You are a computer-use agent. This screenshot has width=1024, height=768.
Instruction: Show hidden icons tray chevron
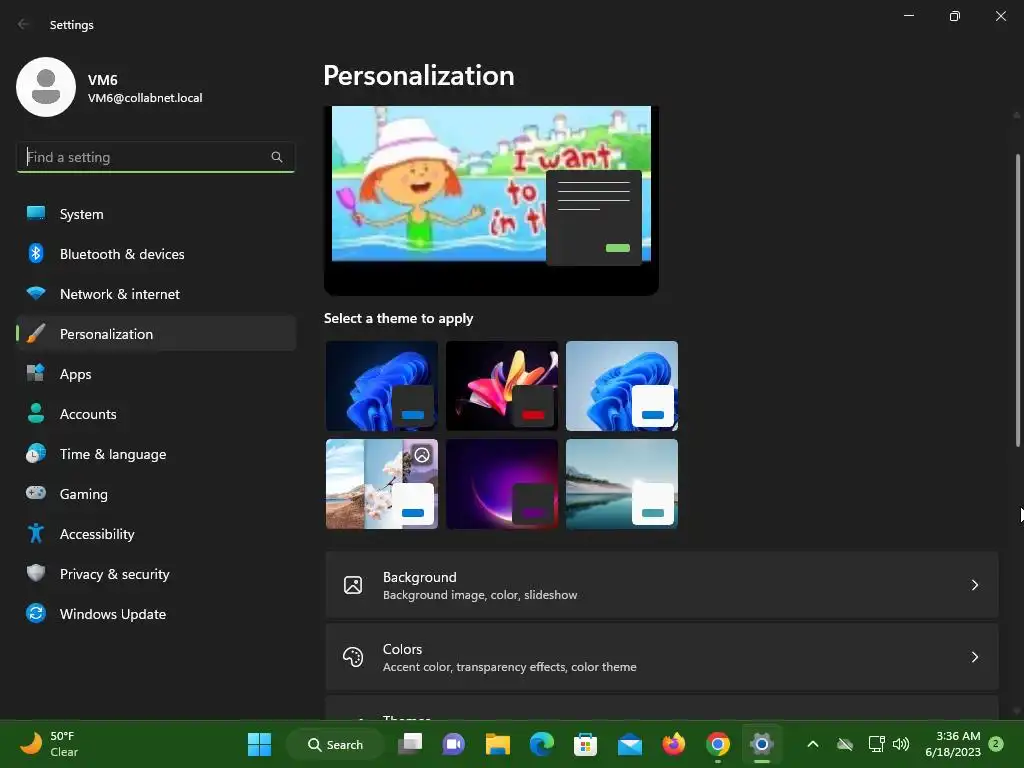[x=813, y=744]
